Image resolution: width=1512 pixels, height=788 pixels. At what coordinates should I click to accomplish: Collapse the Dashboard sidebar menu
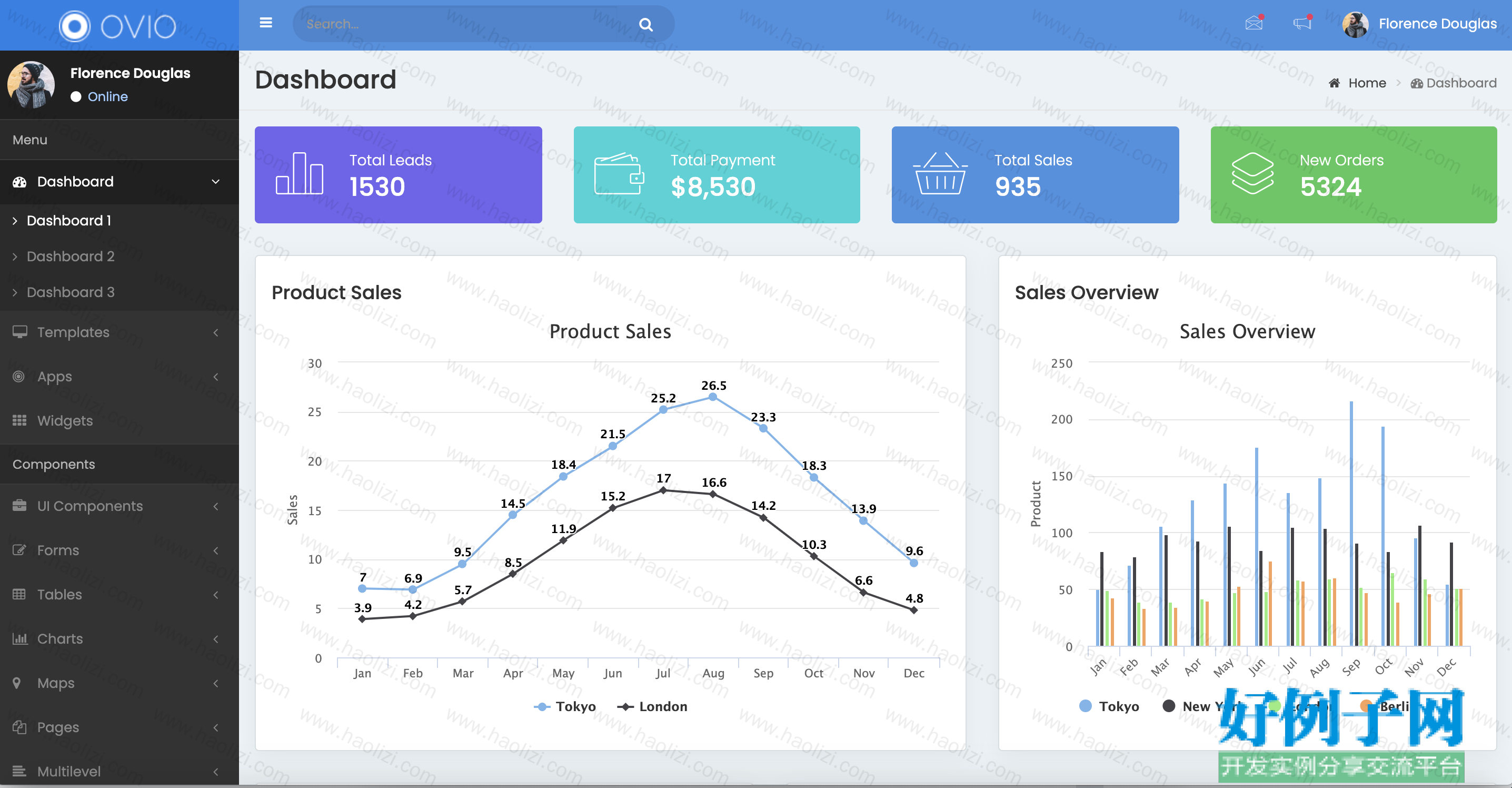tap(119, 182)
